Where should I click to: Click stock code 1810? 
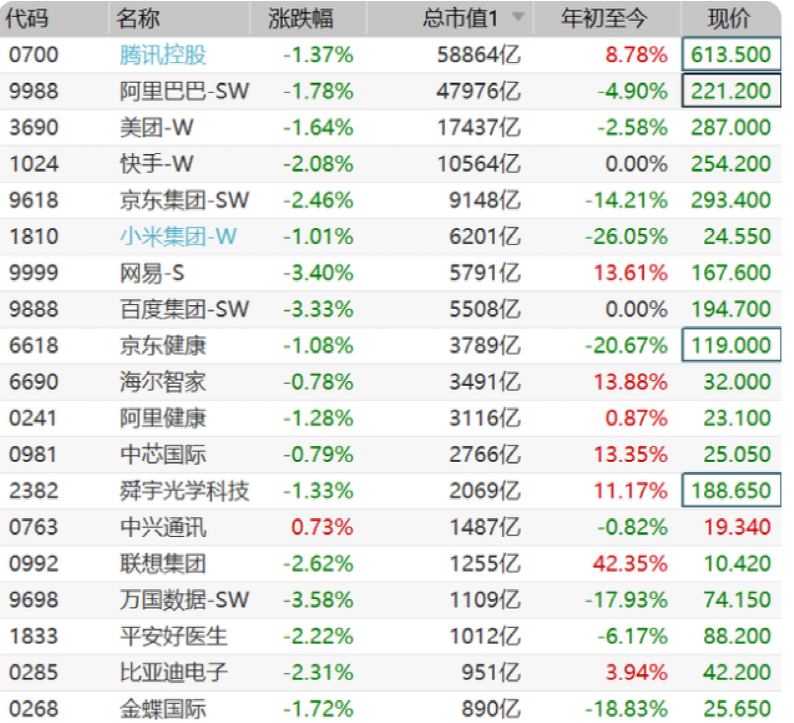34,236
